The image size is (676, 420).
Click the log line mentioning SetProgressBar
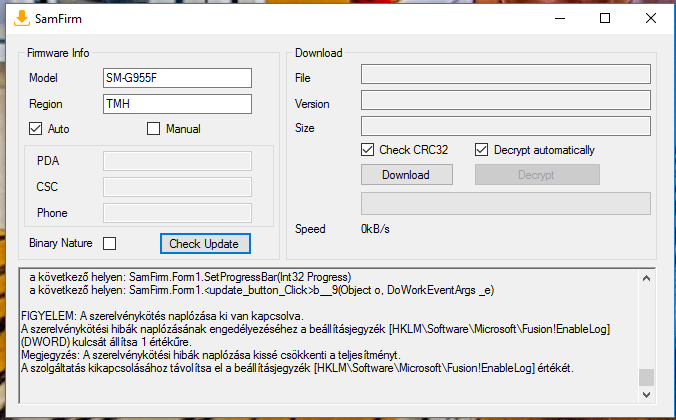point(190,277)
